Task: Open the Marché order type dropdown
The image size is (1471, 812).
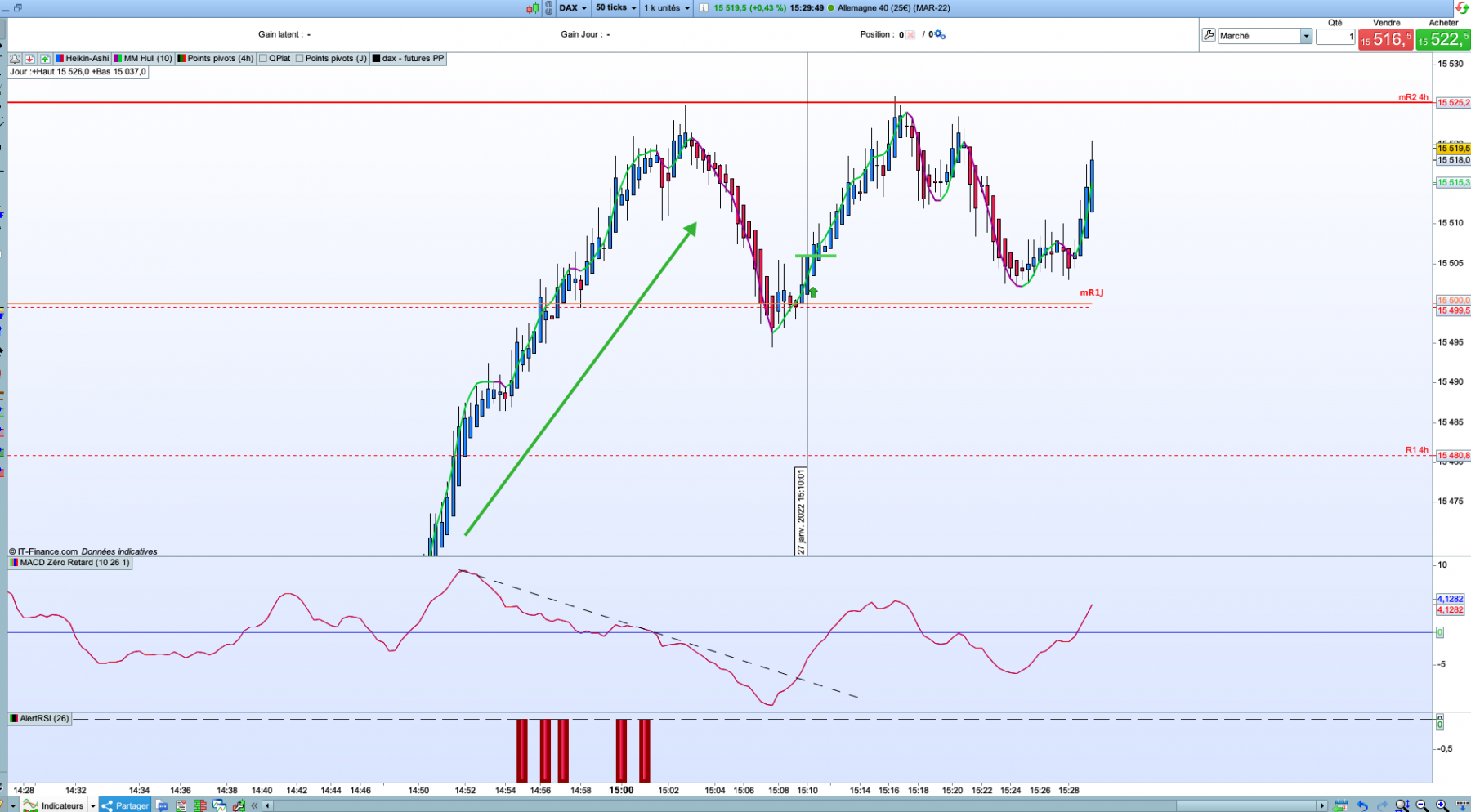Action: [1306, 36]
